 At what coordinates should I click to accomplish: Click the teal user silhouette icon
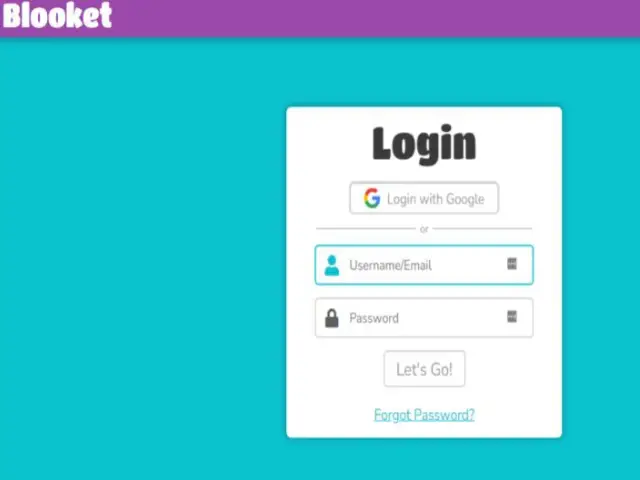[331, 265]
